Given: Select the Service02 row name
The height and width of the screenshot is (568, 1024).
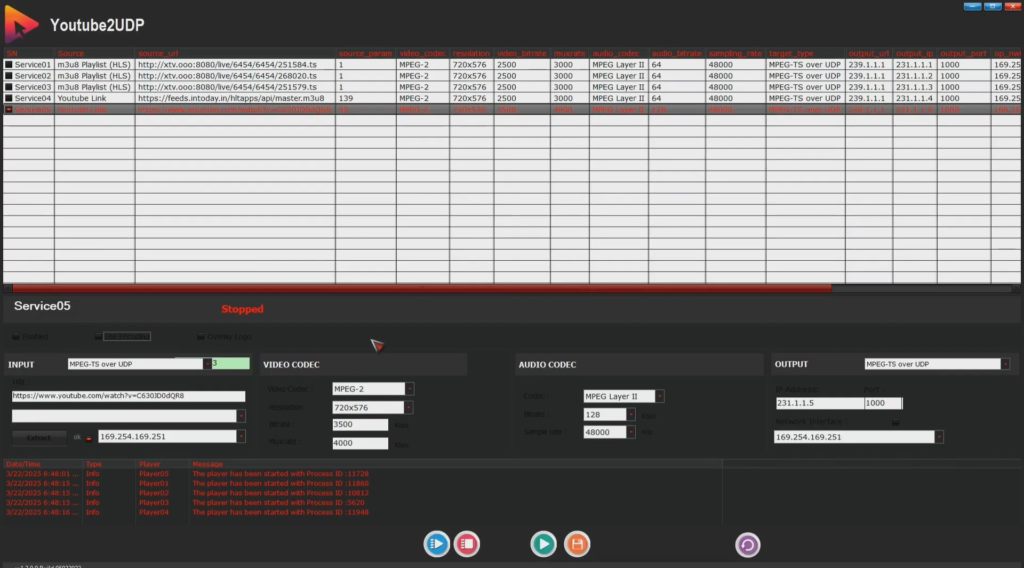Looking at the screenshot, I should [33, 76].
